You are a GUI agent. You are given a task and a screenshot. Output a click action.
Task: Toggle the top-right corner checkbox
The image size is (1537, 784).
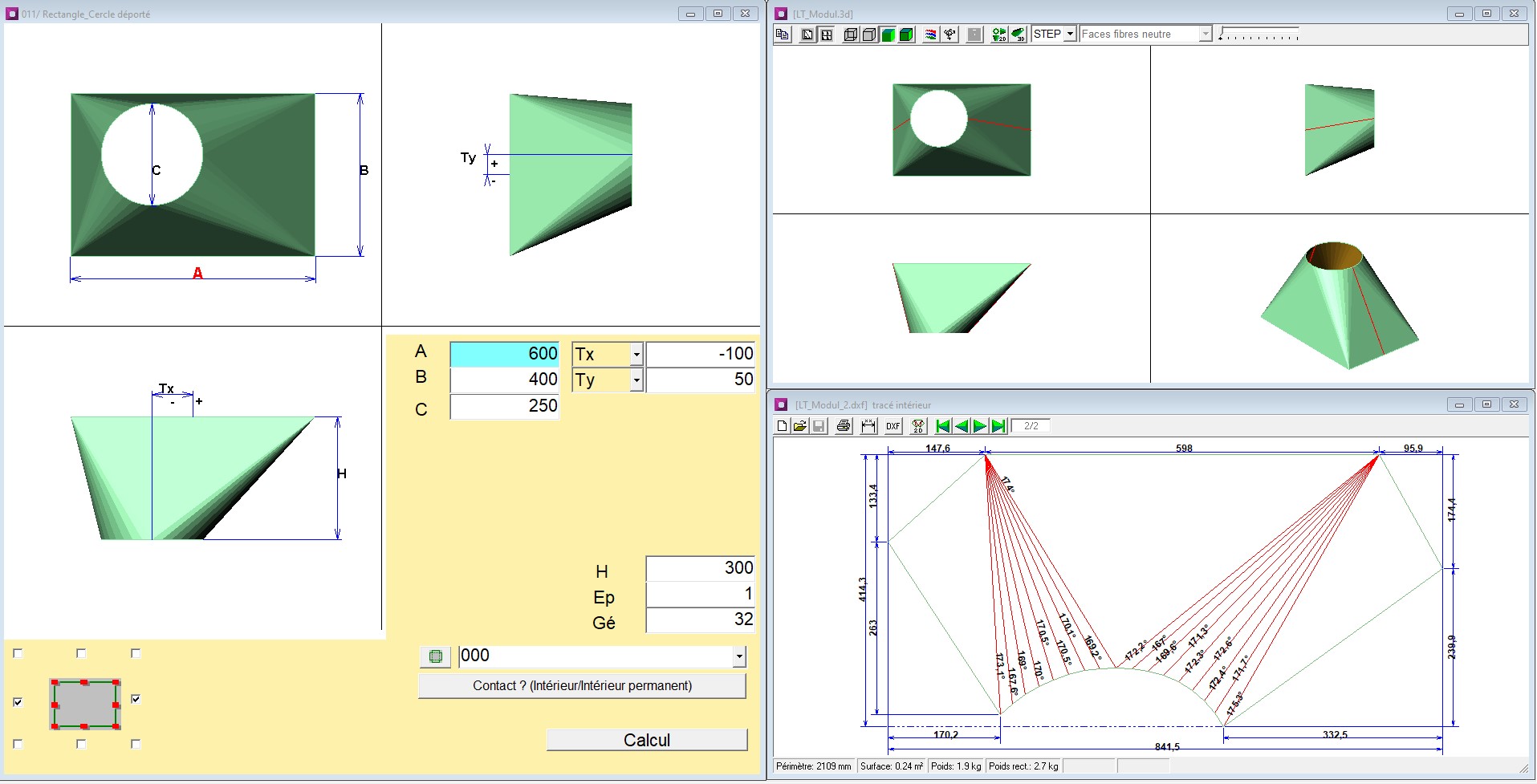tap(136, 654)
